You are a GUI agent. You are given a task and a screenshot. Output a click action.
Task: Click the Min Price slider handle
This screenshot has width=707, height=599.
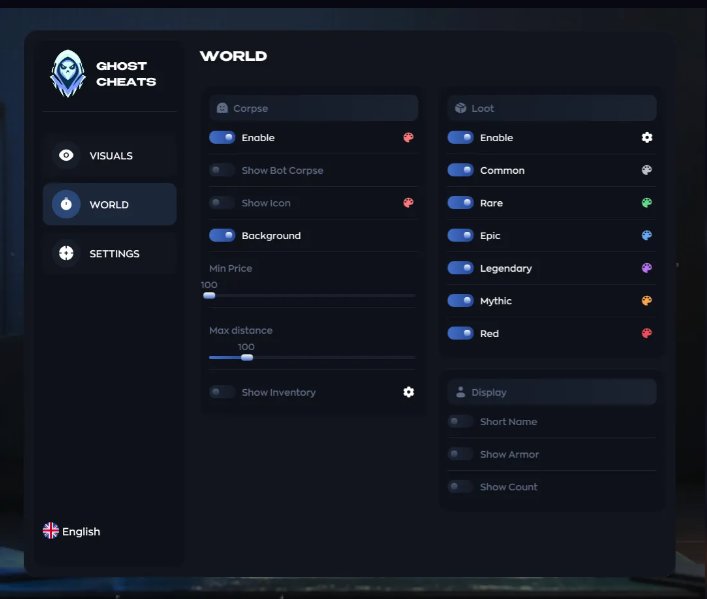click(x=209, y=296)
